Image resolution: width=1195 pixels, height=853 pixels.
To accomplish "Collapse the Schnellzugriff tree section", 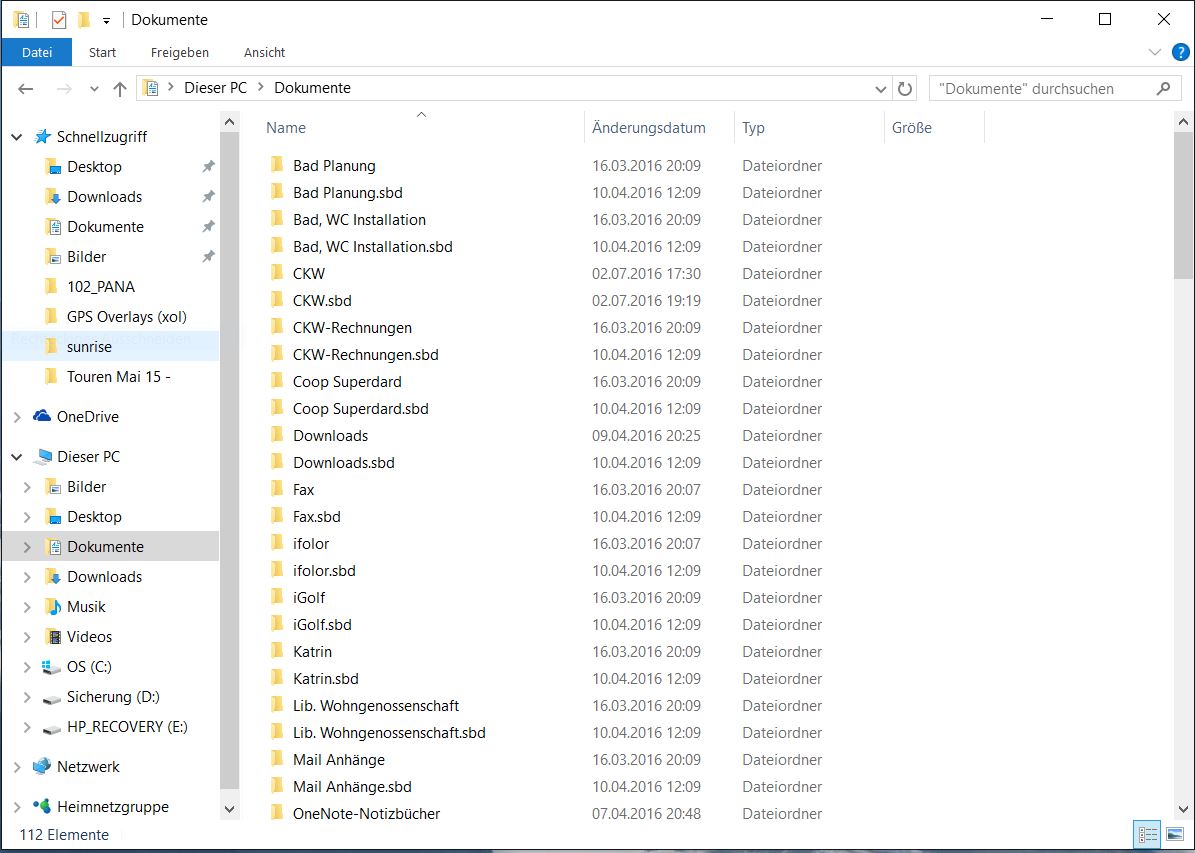I will pyautogui.click(x=17, y=137).
